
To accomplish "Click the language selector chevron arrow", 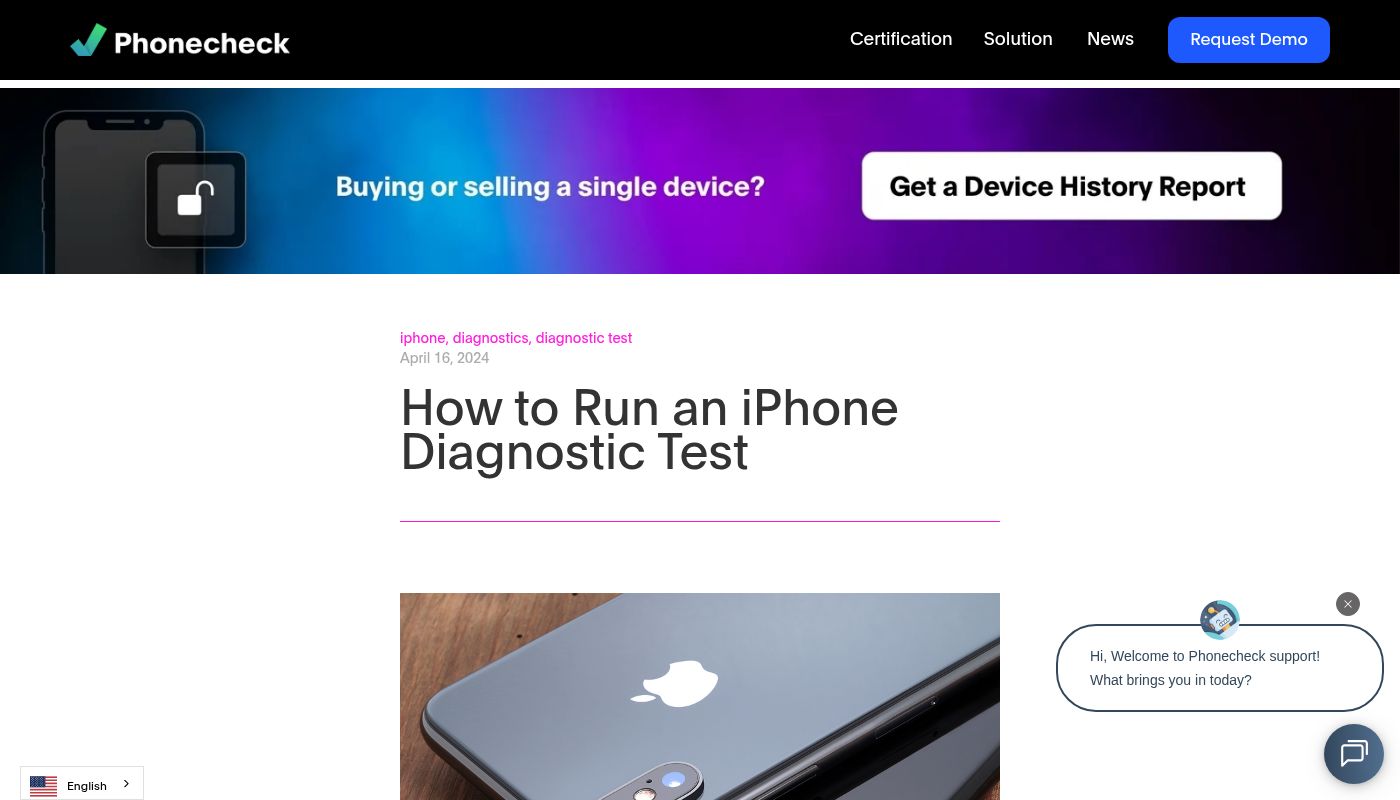I will [126, 784].
